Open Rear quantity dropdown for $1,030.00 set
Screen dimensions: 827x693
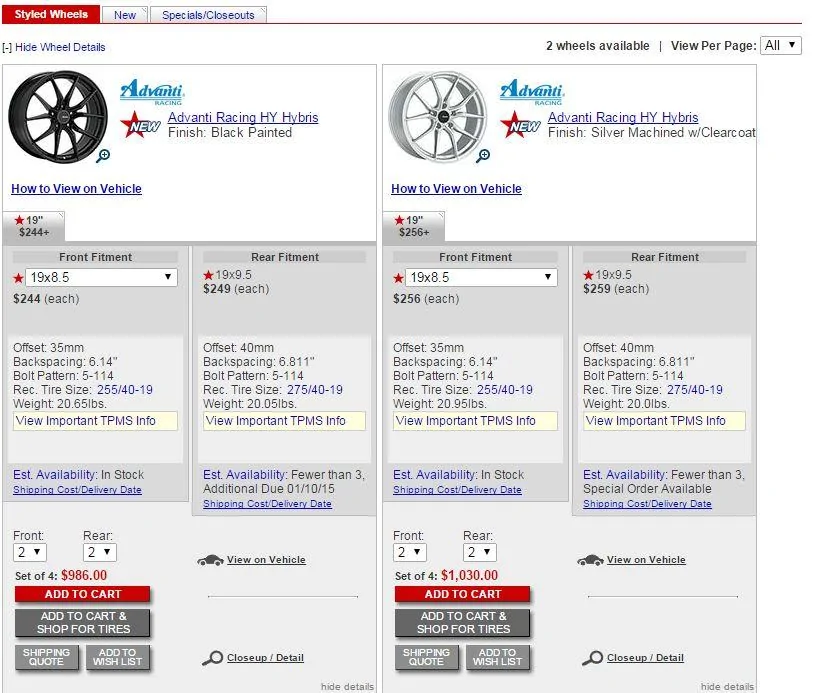pyautogui.click(x=479, y=552)
